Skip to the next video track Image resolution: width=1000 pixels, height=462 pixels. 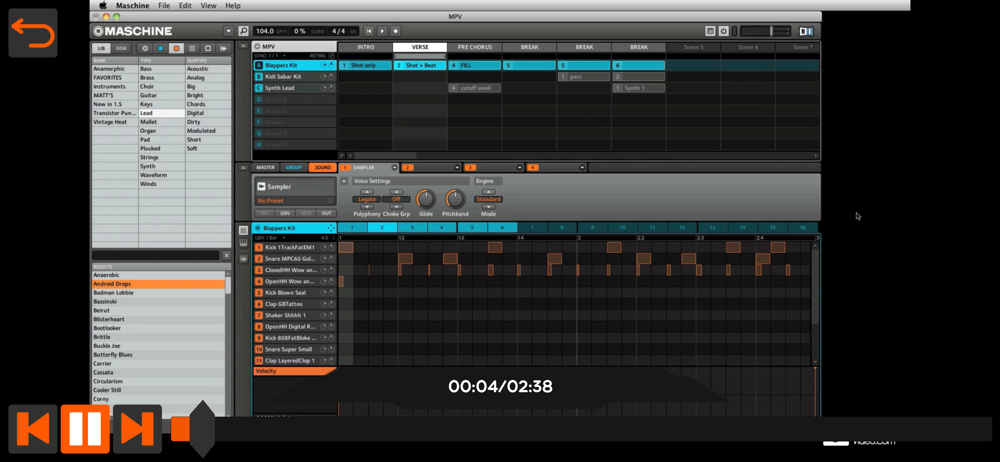[x=137, y=428]
